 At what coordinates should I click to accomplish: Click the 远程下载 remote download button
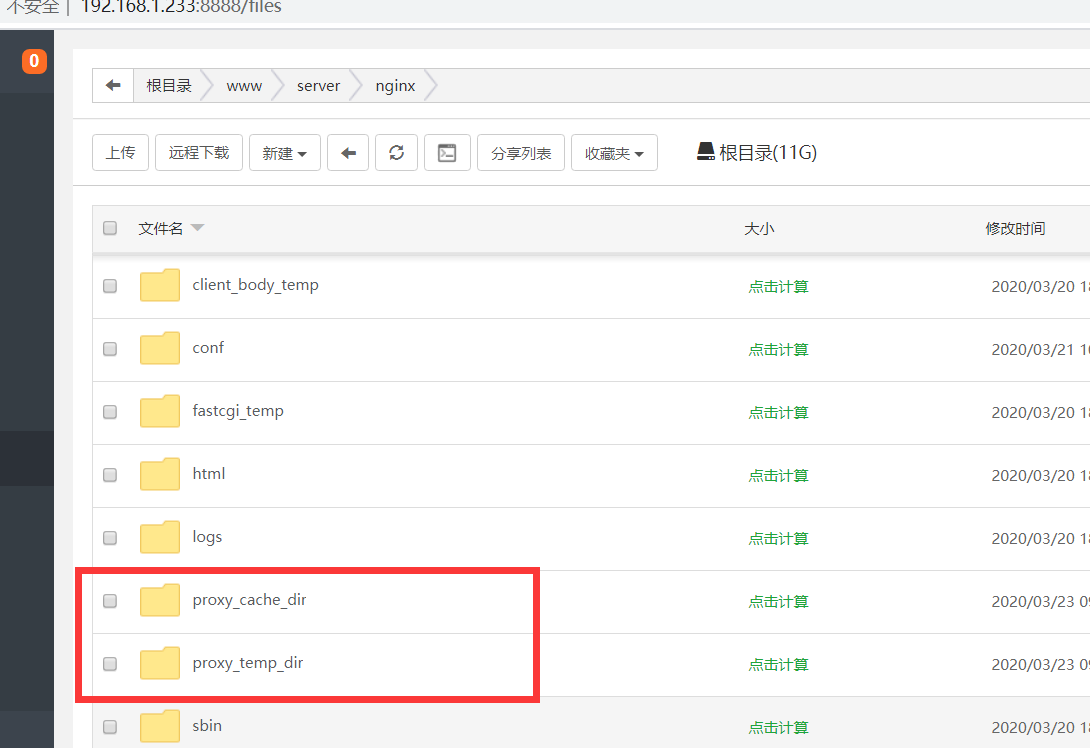198,153
